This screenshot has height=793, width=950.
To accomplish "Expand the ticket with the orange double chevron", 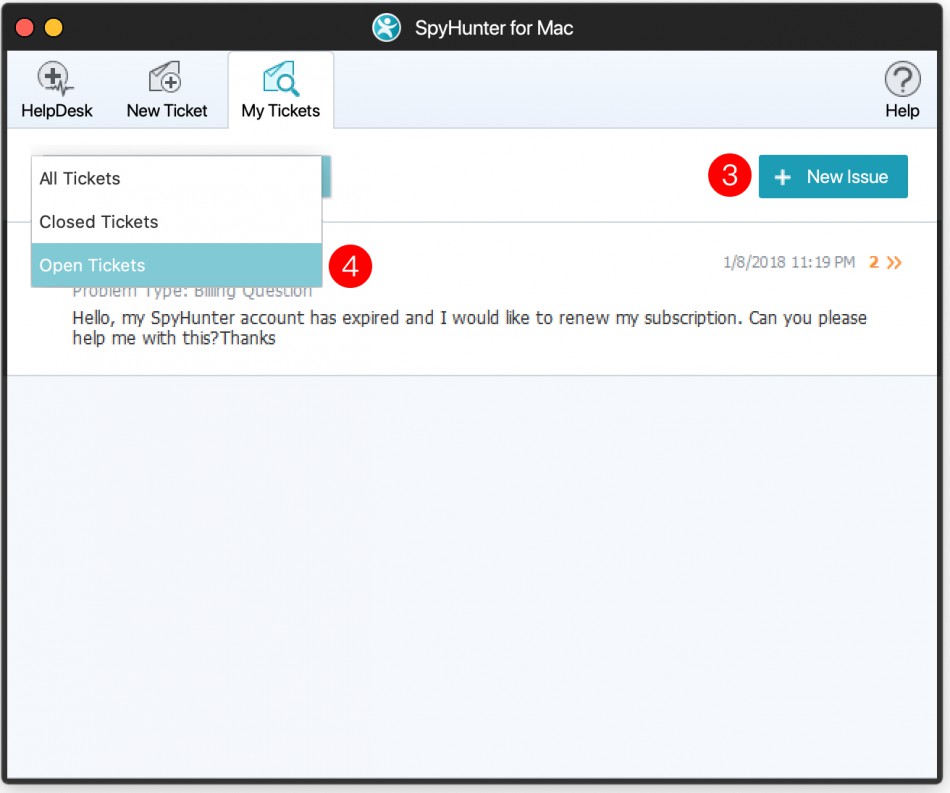I will (894, 263).
